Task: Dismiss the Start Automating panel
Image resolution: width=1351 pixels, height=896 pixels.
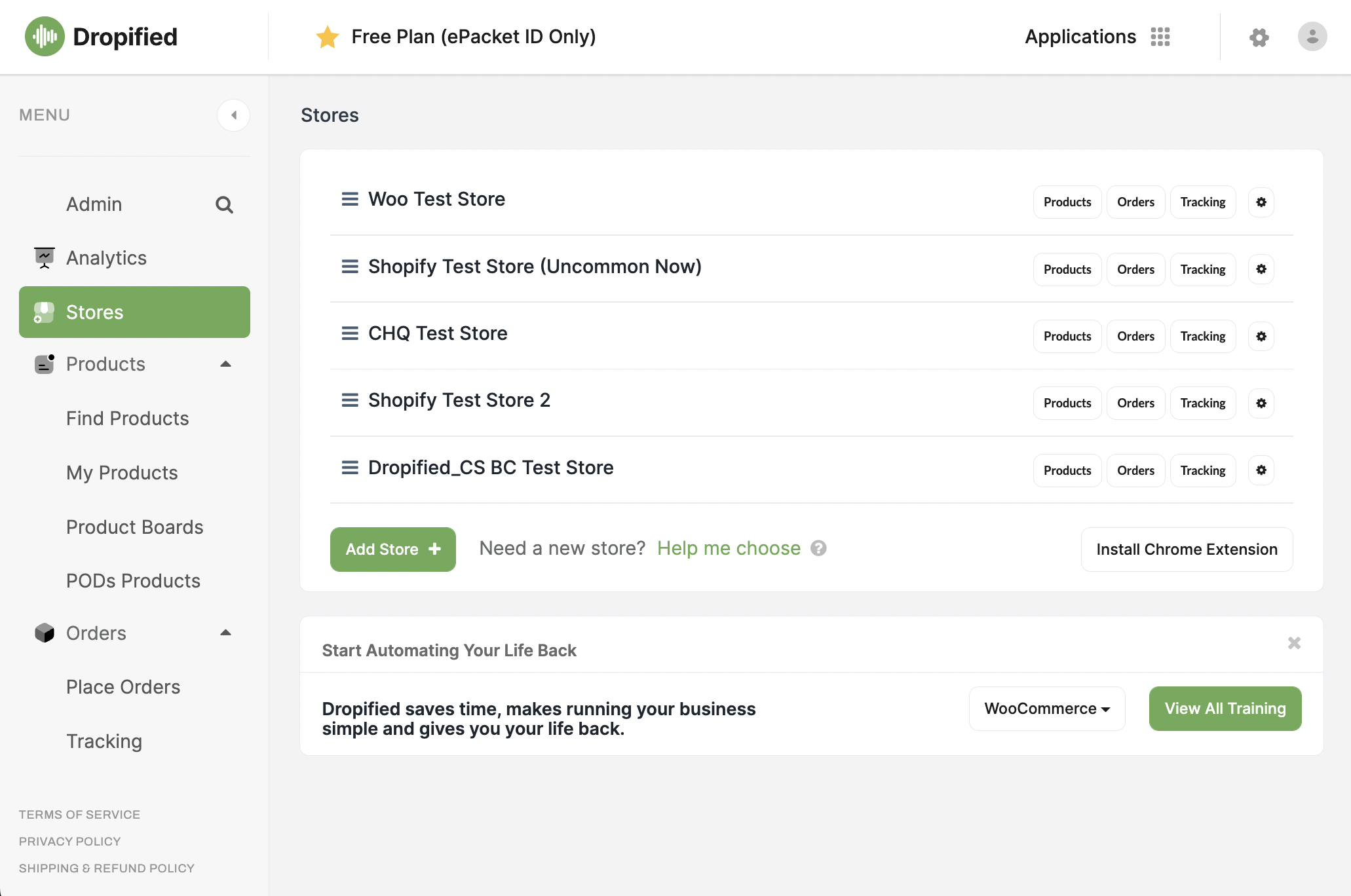Action: point(1294,643)
